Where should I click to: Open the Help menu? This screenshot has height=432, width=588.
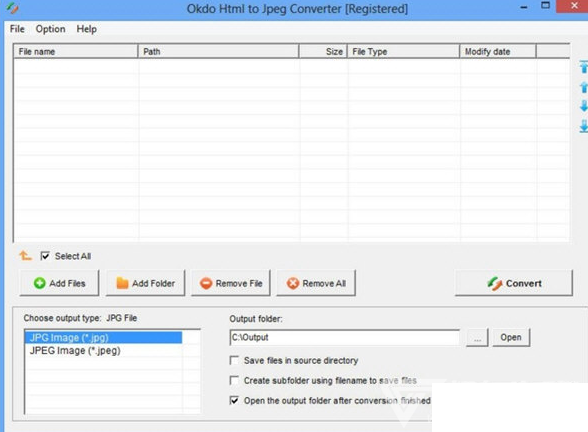[x=87, y=29]
